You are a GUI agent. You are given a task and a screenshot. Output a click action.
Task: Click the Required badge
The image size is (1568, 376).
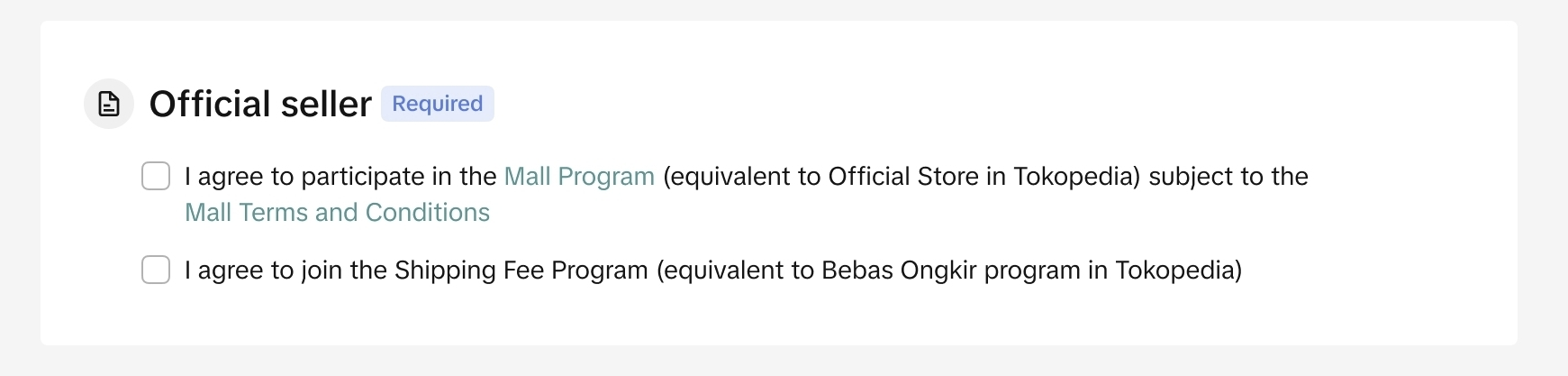(437, 104)
